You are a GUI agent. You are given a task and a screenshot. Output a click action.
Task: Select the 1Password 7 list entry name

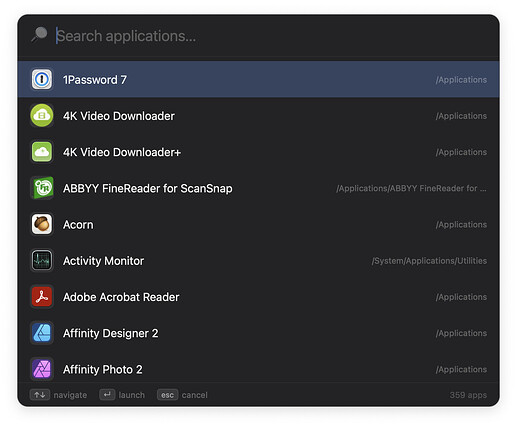tap(95, 80)
